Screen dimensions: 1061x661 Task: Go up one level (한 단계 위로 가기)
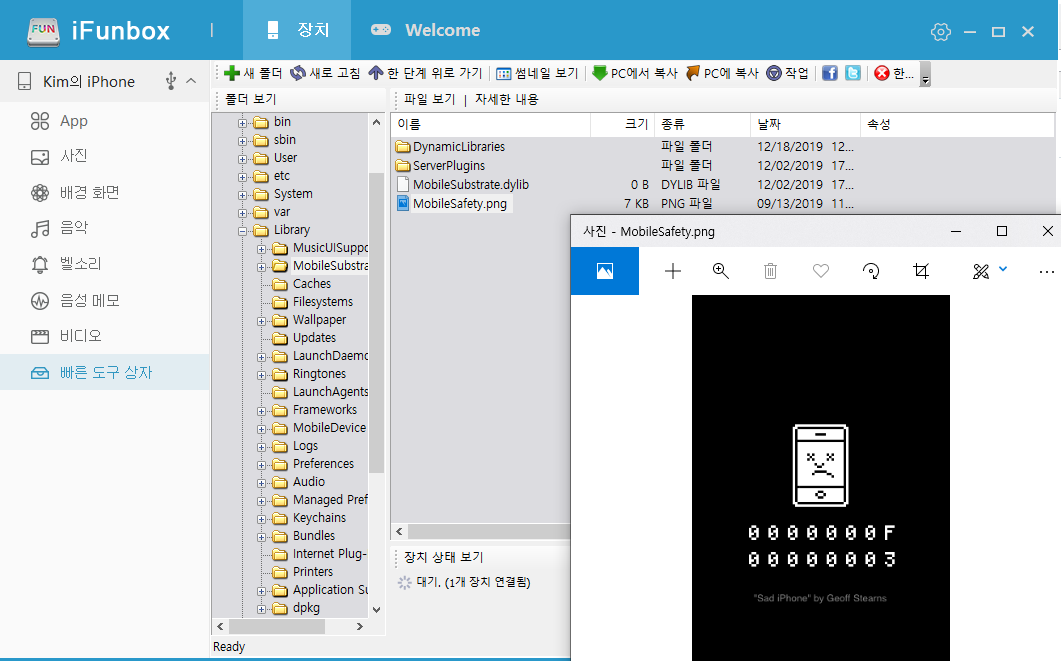[x=425, y=73]
